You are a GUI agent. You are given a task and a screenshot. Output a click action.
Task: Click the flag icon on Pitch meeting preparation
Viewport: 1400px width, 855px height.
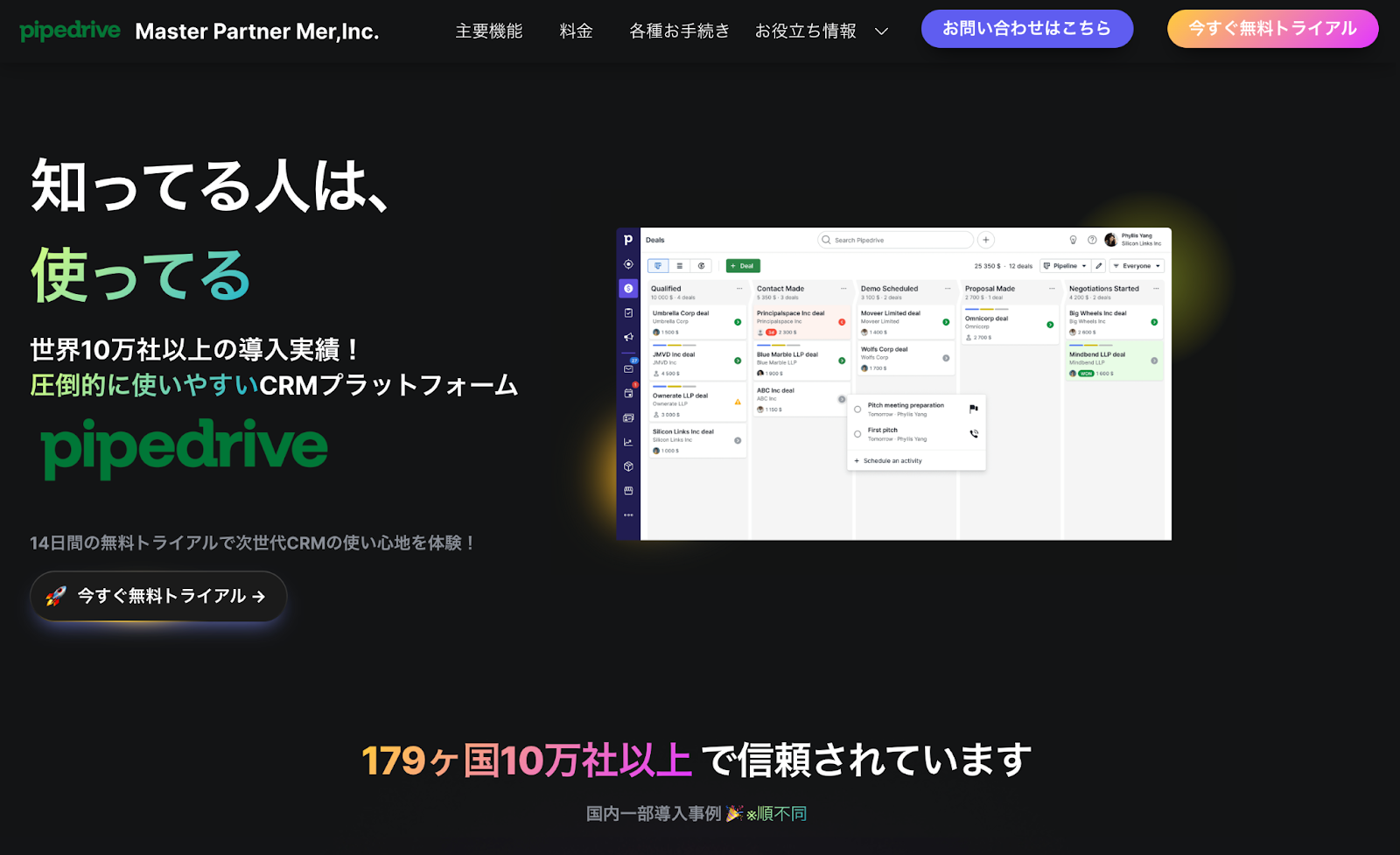(974, 409)
